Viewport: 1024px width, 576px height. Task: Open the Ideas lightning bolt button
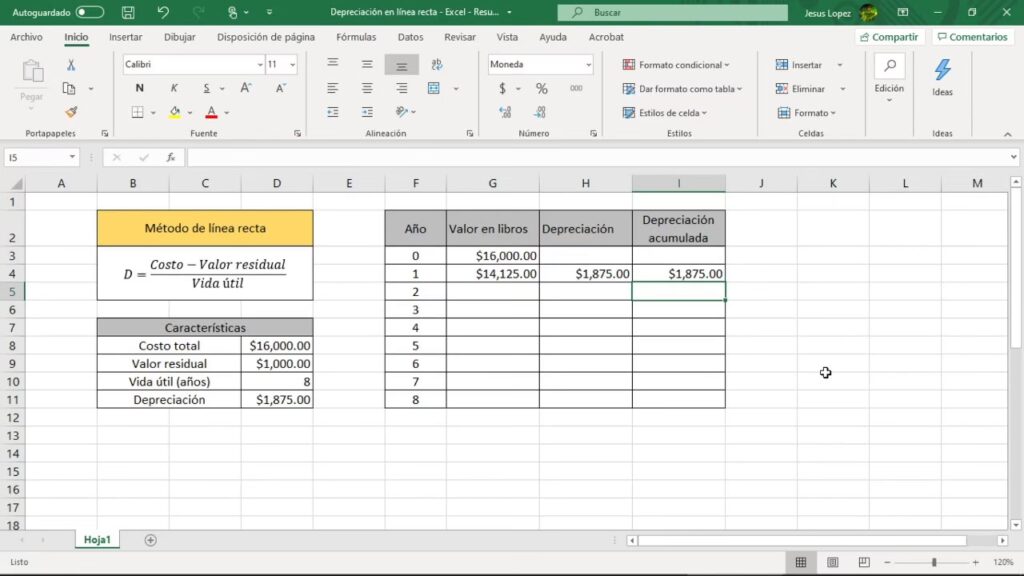tap(942, 77)
